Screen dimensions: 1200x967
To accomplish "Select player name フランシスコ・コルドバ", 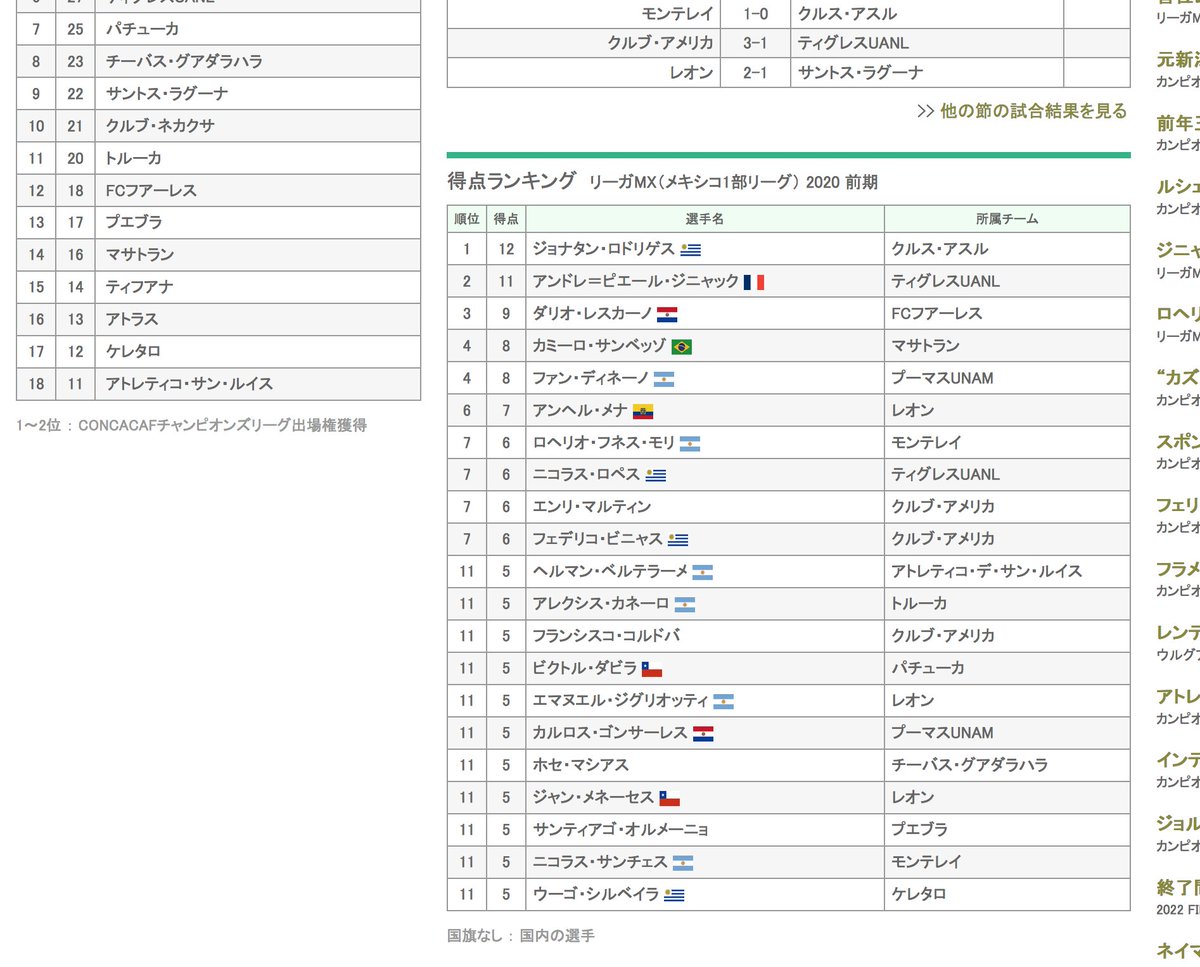I will [607, 636].
